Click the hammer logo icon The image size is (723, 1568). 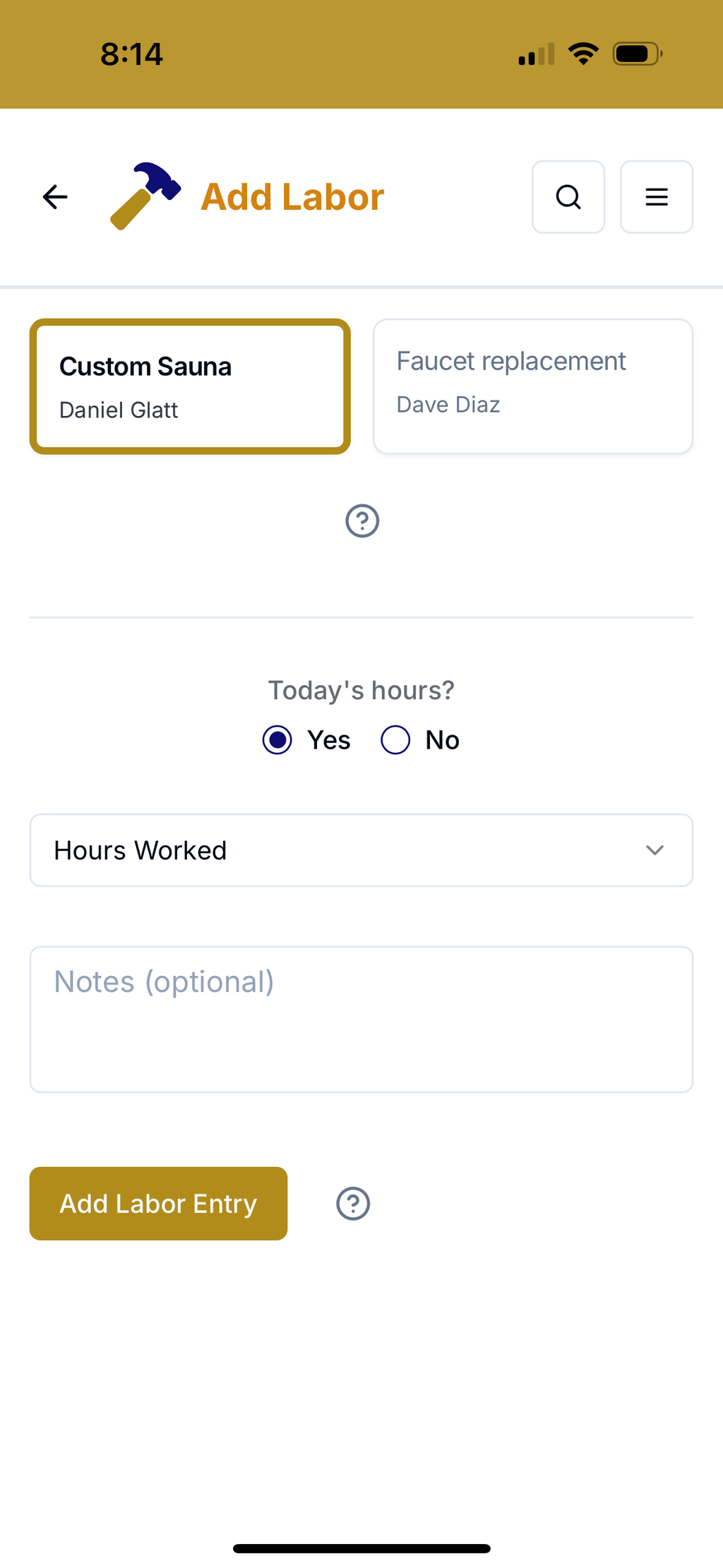click(145, 196)
